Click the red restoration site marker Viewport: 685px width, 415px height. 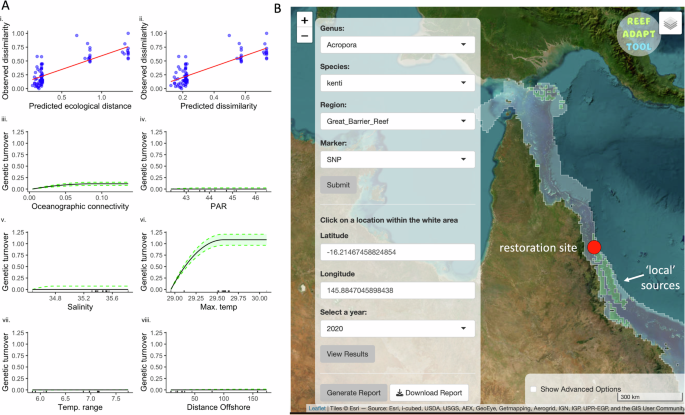pos(594,247)
